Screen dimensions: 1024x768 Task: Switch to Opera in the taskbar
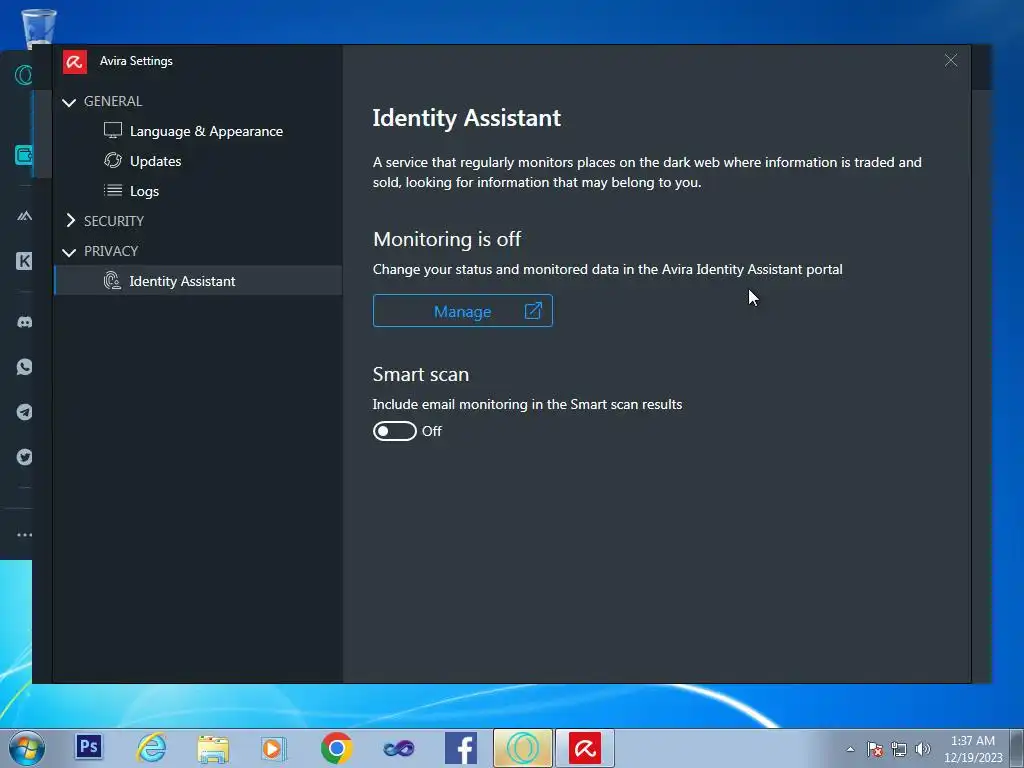point(522,748)
